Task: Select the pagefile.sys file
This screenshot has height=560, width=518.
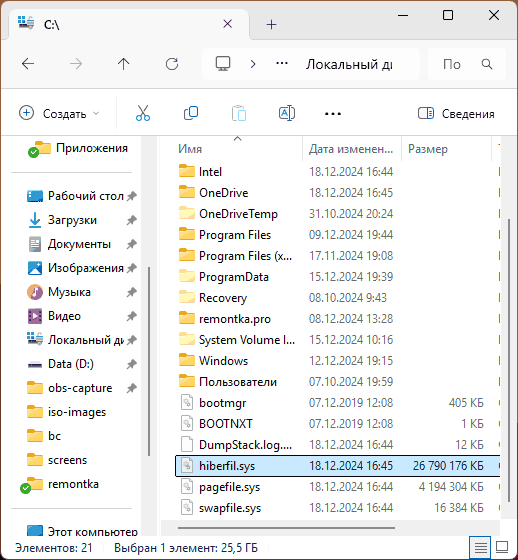Action: click(219, 487)
